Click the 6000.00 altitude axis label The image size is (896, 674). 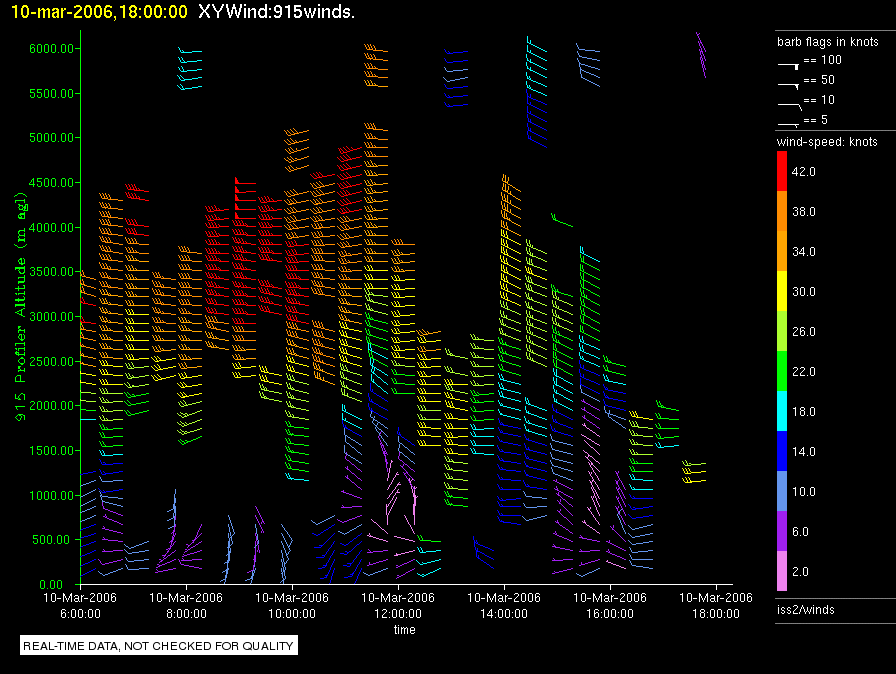(51, 49)
